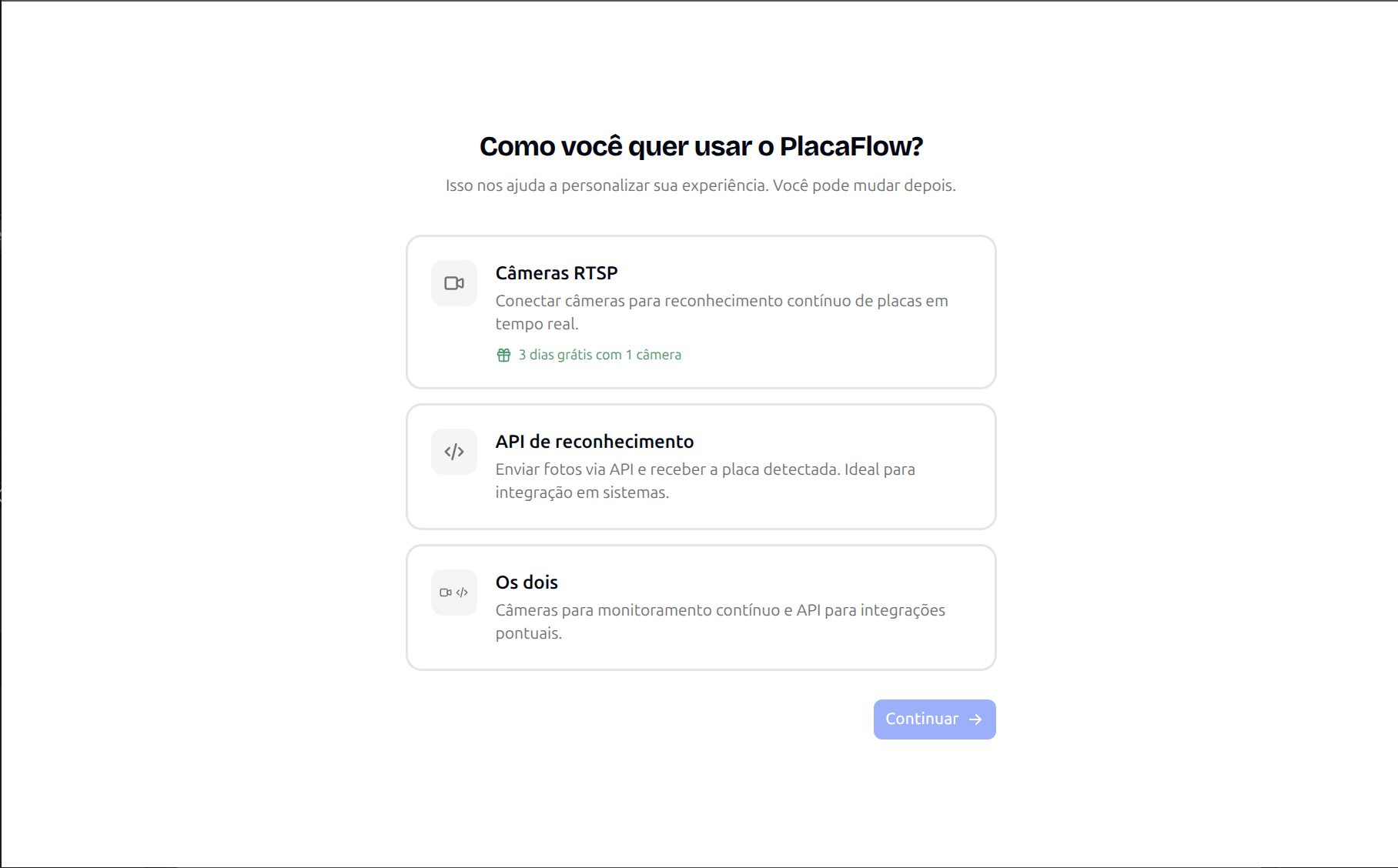Click the Como você quer usar o PlacaFlow heading
This screenshot has height=868, width=1398.
[x=701, y=146]
